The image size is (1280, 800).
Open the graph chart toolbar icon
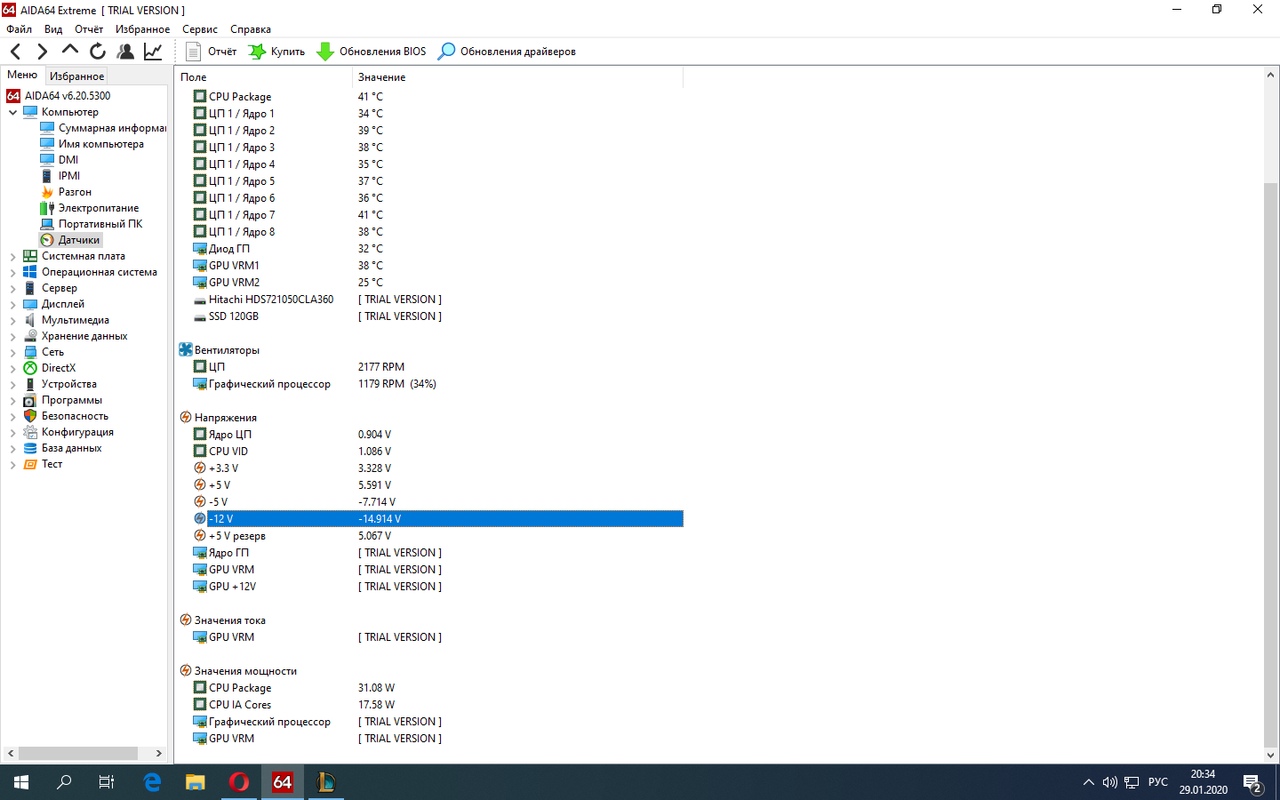(x=153, y=51)
